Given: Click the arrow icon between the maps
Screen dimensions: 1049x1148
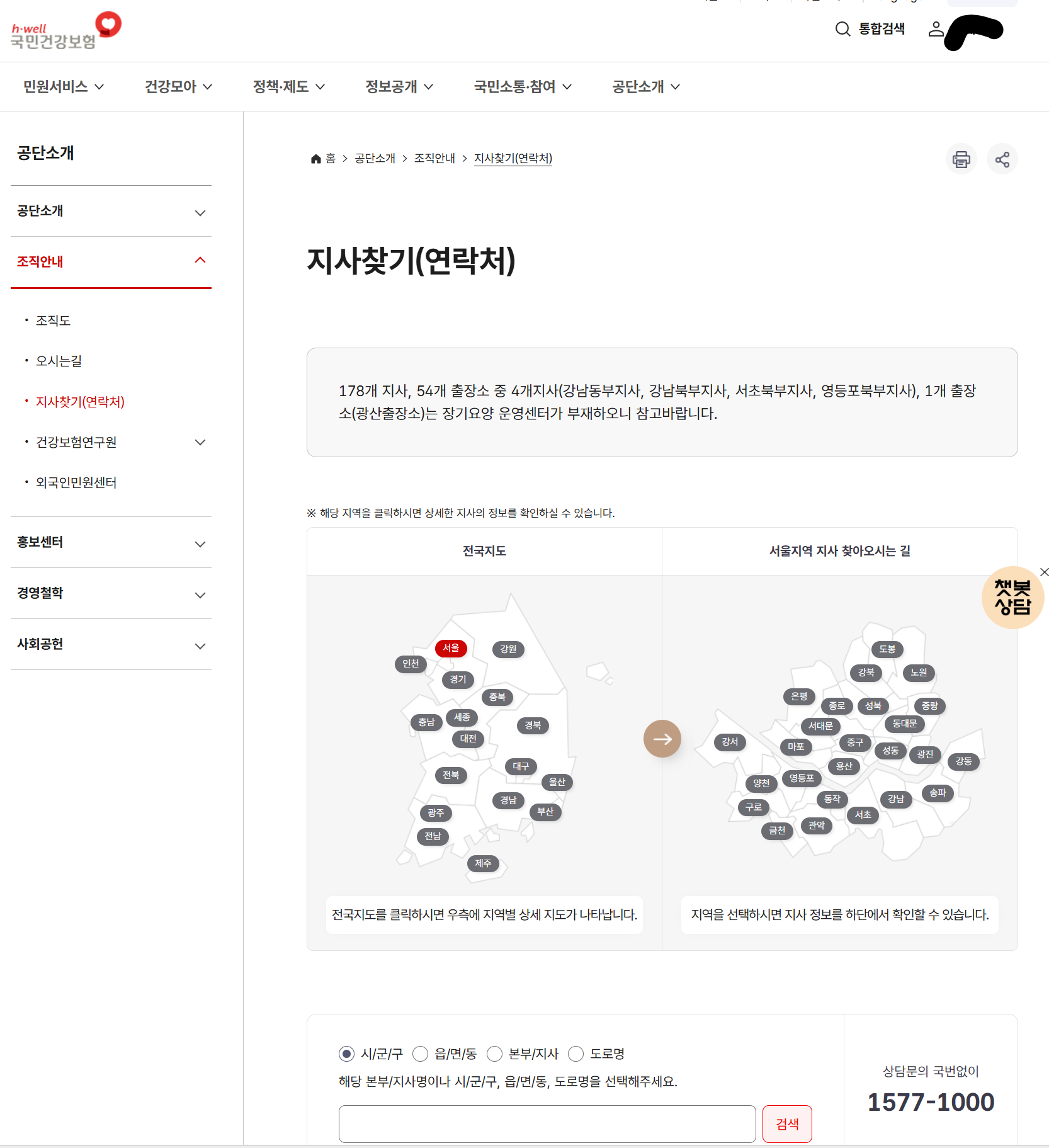Looking at the screenshot, I should click(x=662, y=739).
